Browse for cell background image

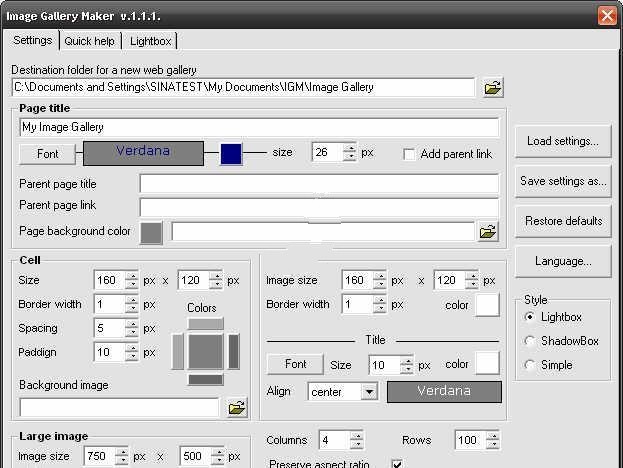(237, 408)
